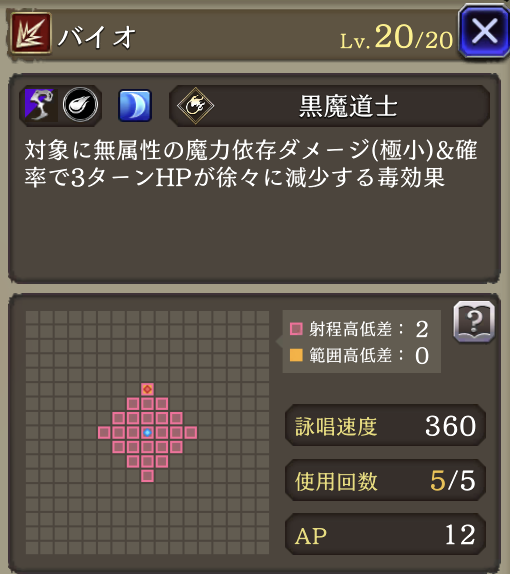Close the skill detail panel
The width and height of the screenshot is (510, 574).
coord(484,31)
